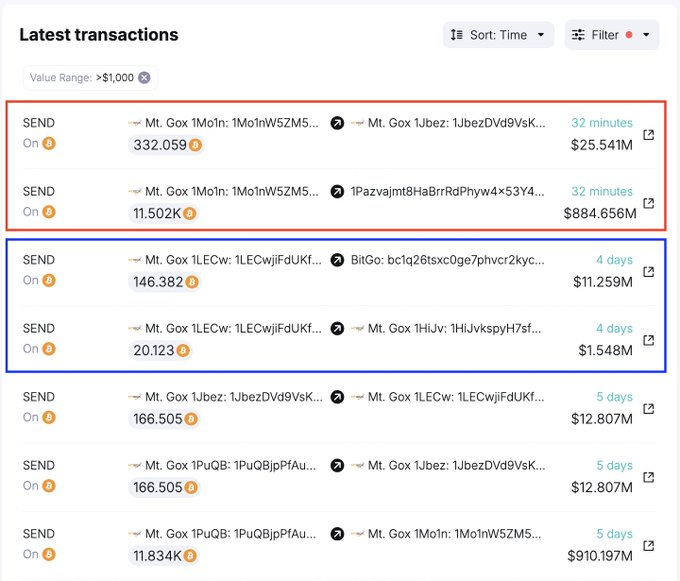Open external link for $910.197M transaction
680x581 pixels.
[x=649, y=546]
